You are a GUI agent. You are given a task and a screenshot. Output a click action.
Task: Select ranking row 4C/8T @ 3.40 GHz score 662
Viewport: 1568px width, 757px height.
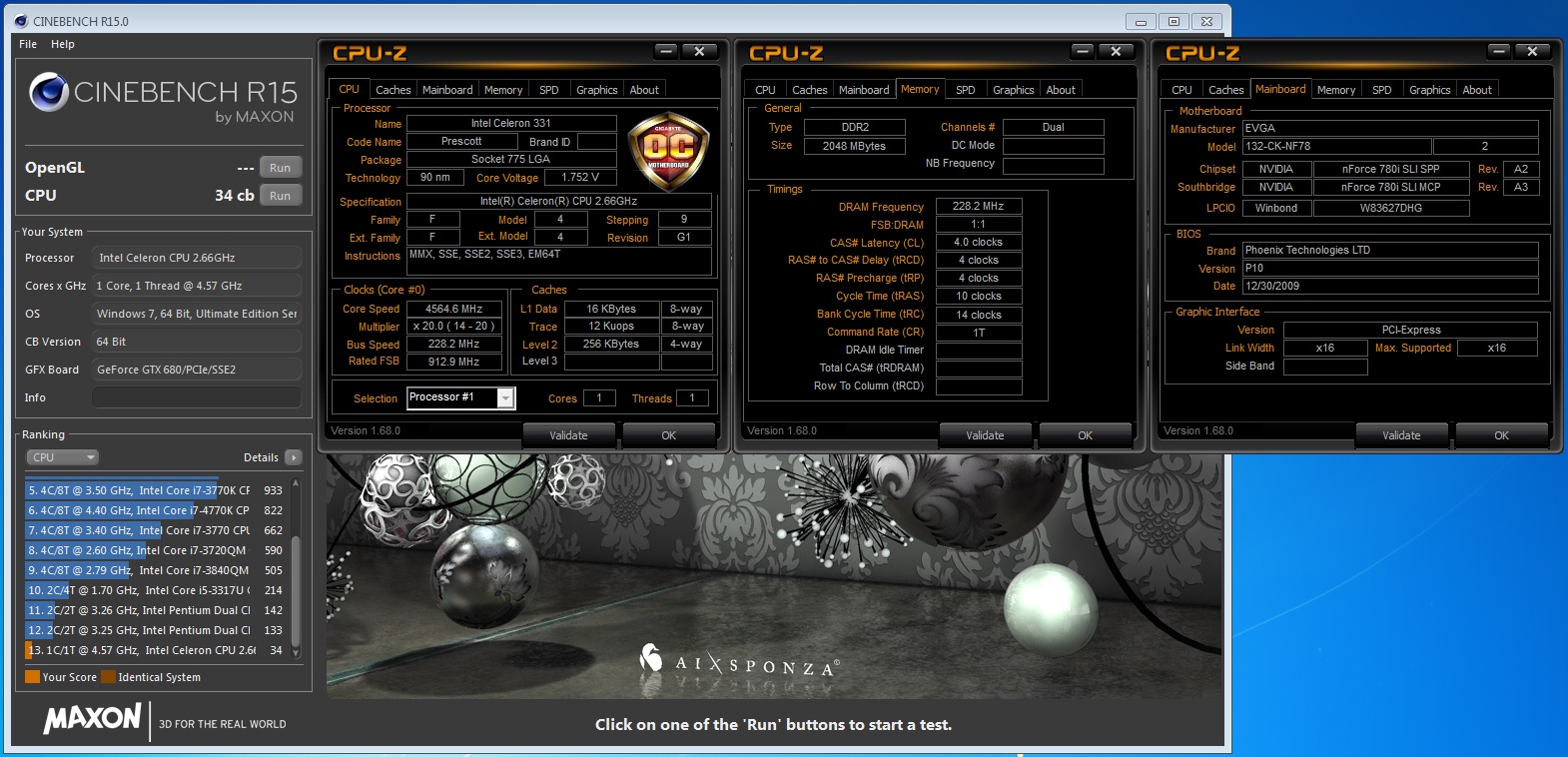[x=155, y=530]
